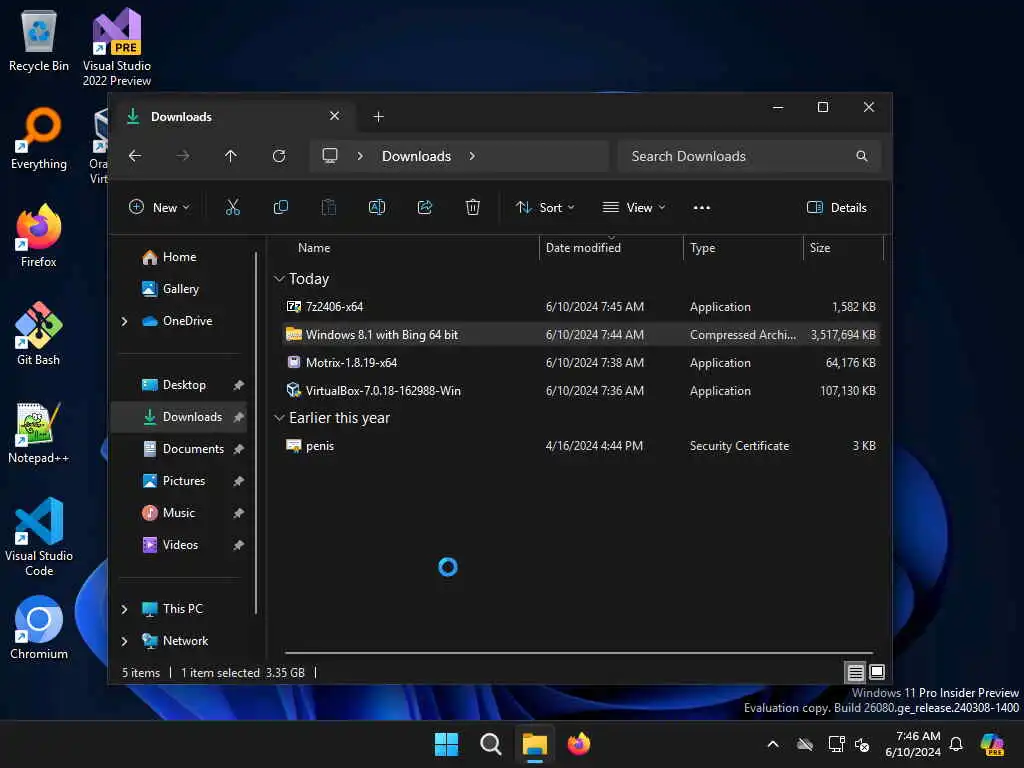Image resolution: width=1024 pixels, height=768 pixels.
Task: Click the horizontal scrollbar in file list
Action: click(579, 652)
